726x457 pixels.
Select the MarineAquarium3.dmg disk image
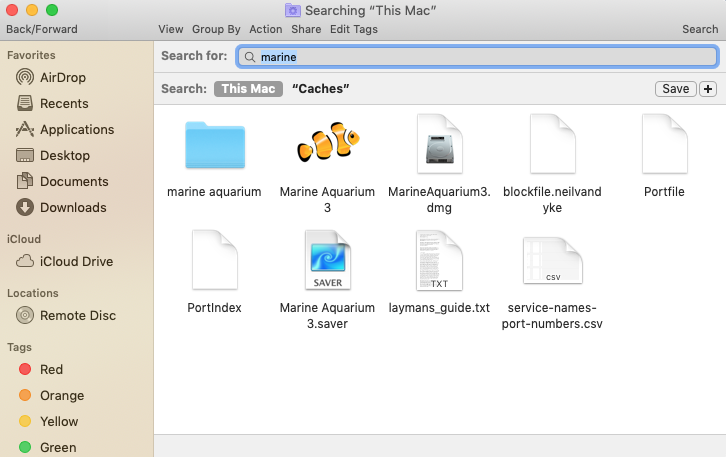click(x=439, y=147)
